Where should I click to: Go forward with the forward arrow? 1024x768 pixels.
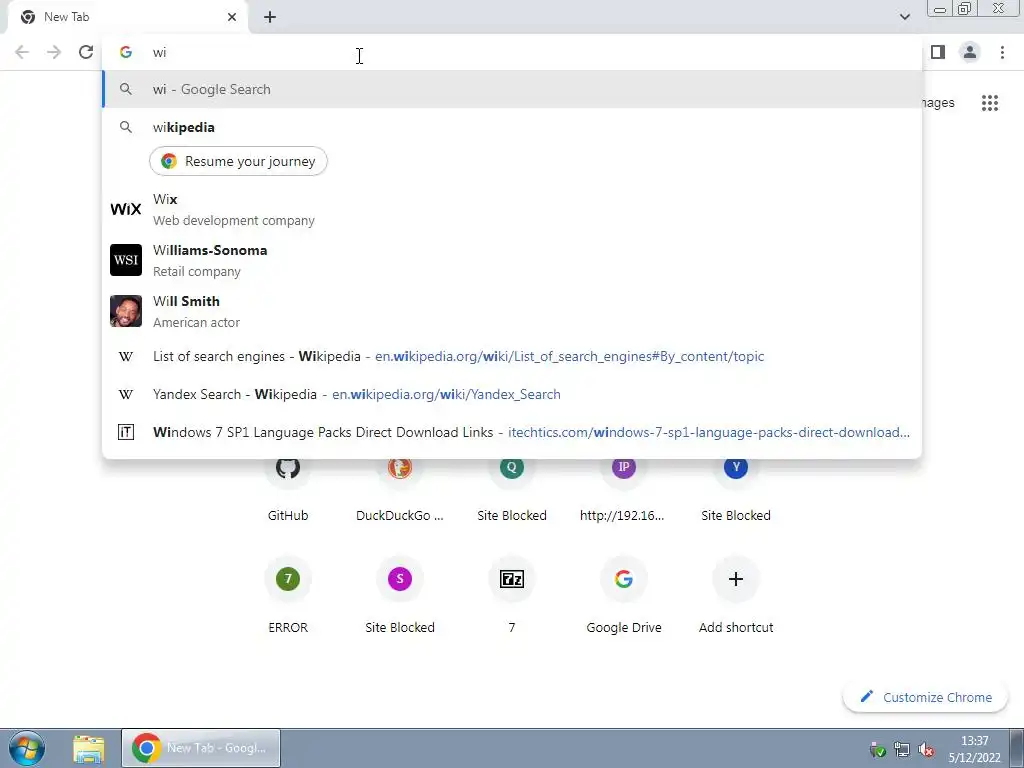(54, 52)
